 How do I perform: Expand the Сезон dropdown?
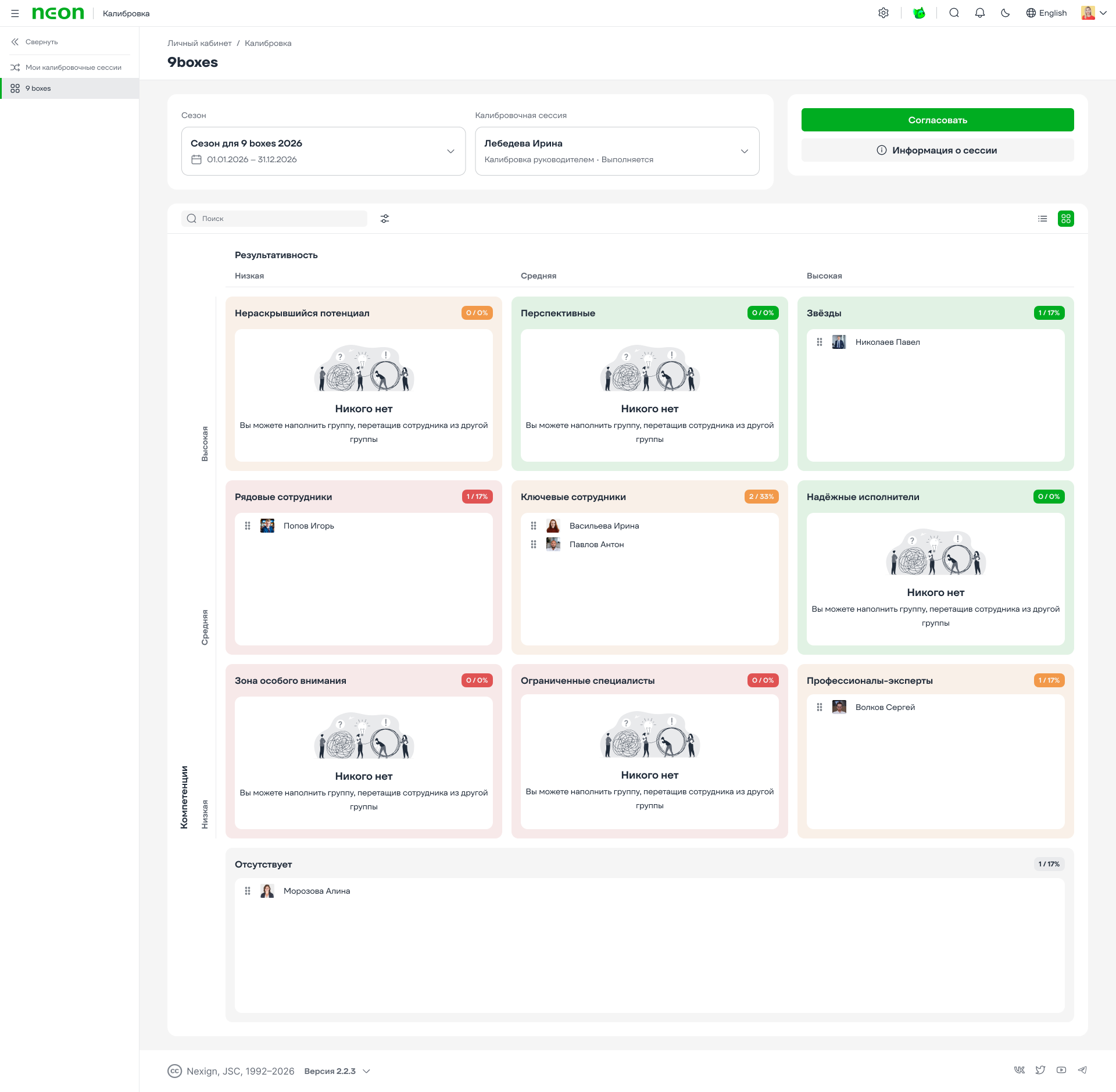click(x=324, y=151)
